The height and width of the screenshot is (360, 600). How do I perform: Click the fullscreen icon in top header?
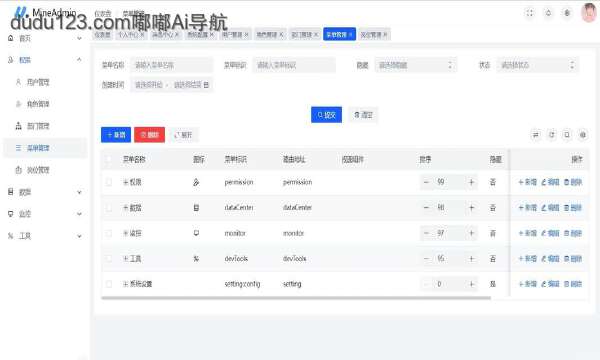pos(530,13)
